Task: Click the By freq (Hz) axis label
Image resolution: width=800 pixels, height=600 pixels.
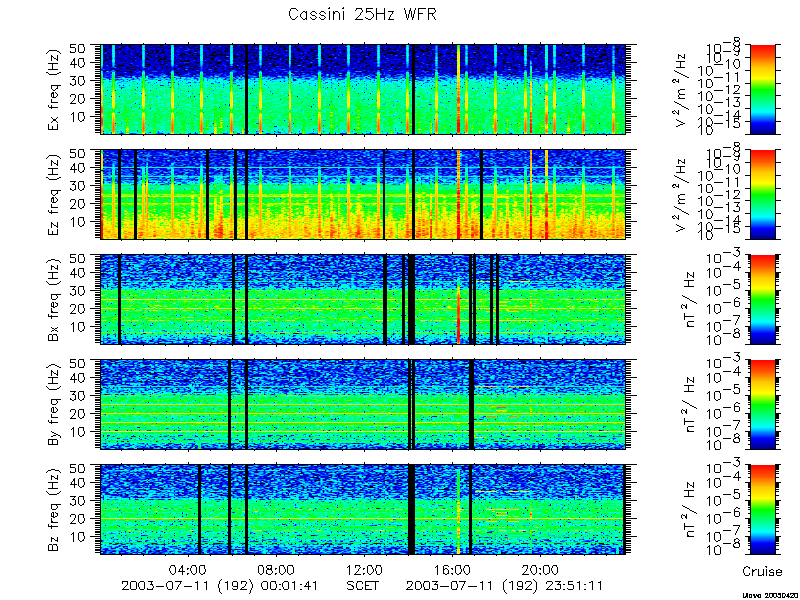Action: 55,405
